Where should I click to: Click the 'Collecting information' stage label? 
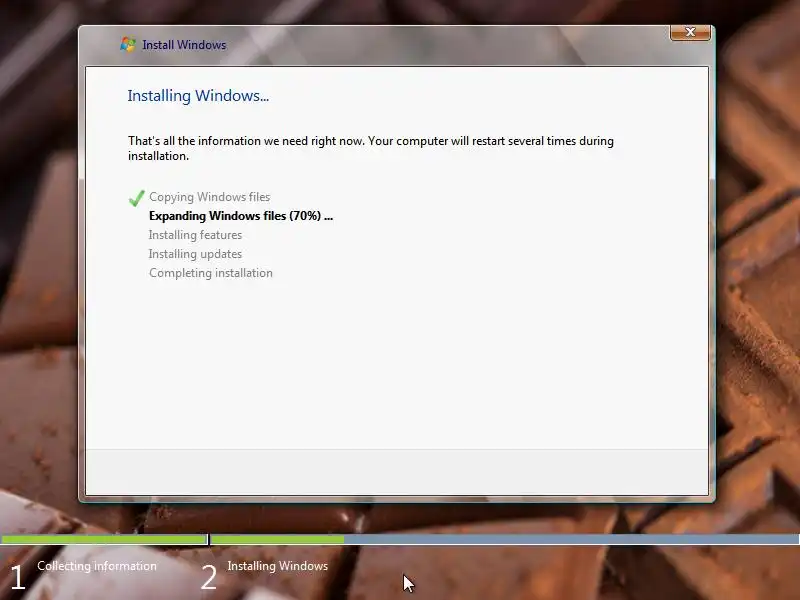click(97, 566)
